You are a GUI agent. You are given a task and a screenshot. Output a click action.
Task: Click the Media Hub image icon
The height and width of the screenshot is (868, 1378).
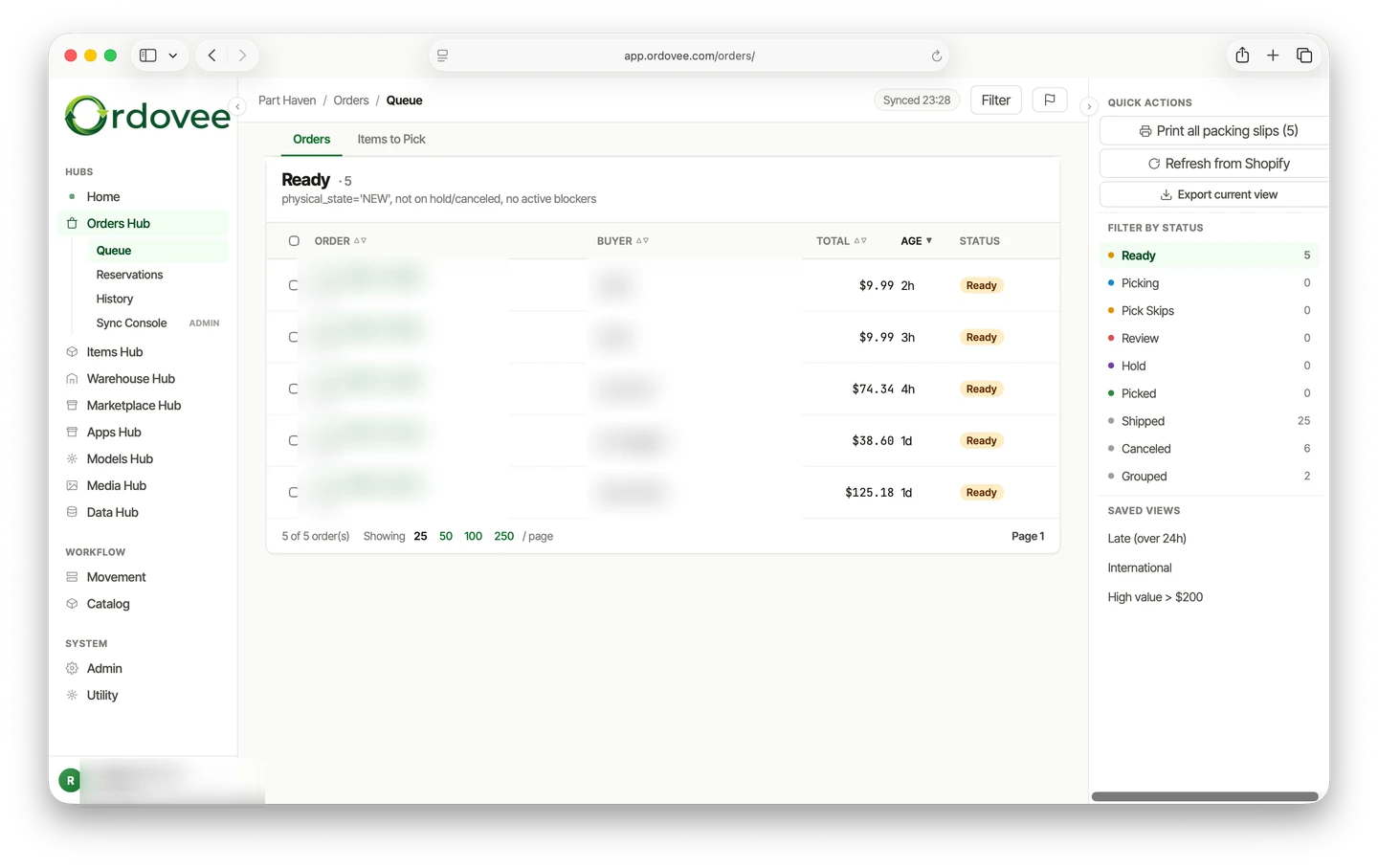[x=72, y=486]
